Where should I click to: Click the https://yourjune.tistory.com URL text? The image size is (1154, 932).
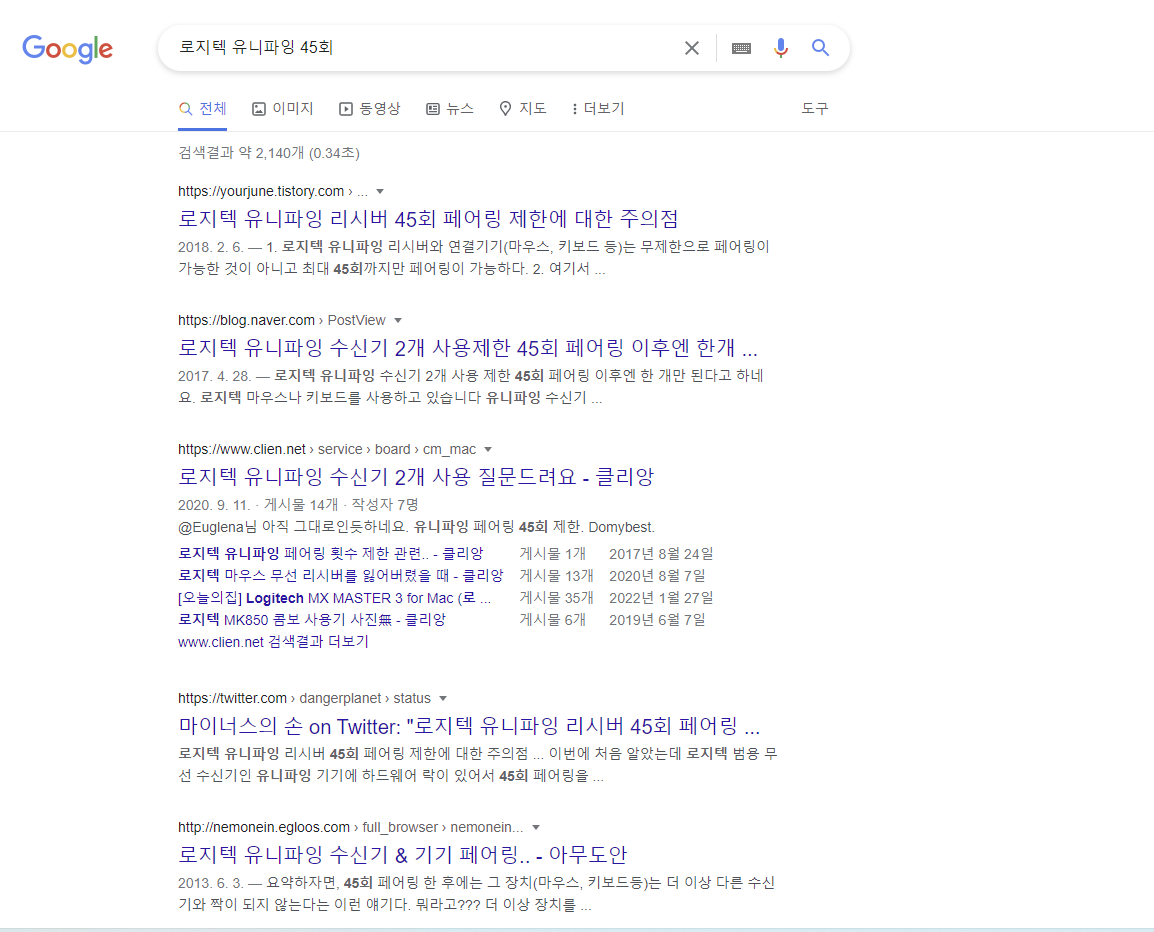click(261, 191)
